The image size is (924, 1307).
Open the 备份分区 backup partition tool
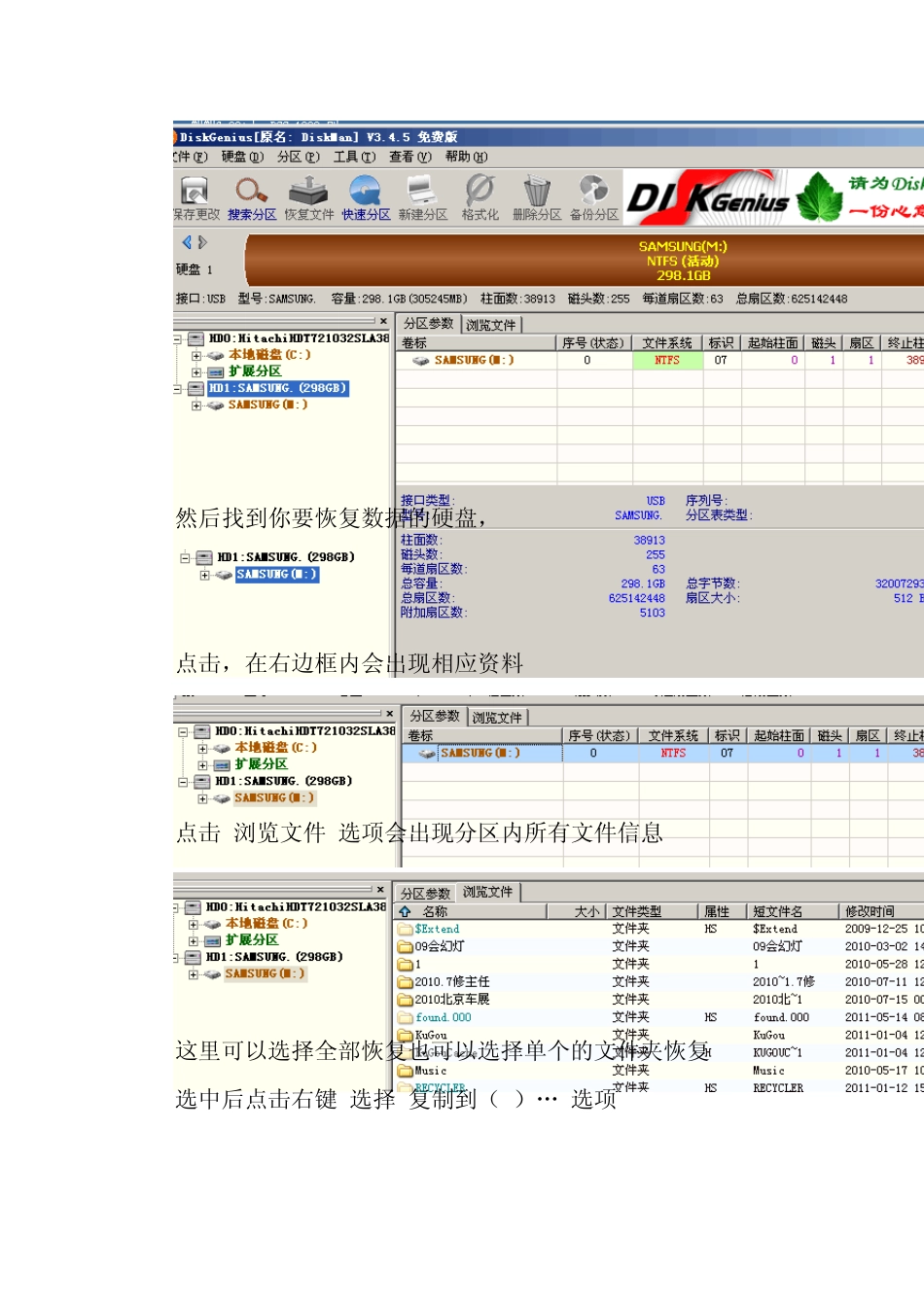point(594,197)
